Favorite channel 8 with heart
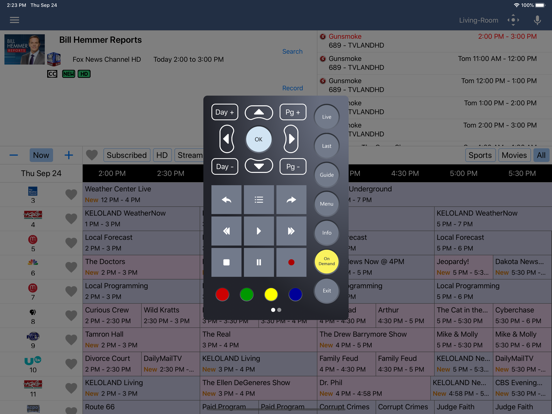Viewport: 552px width, 414px height. click(x=71, y=315)
